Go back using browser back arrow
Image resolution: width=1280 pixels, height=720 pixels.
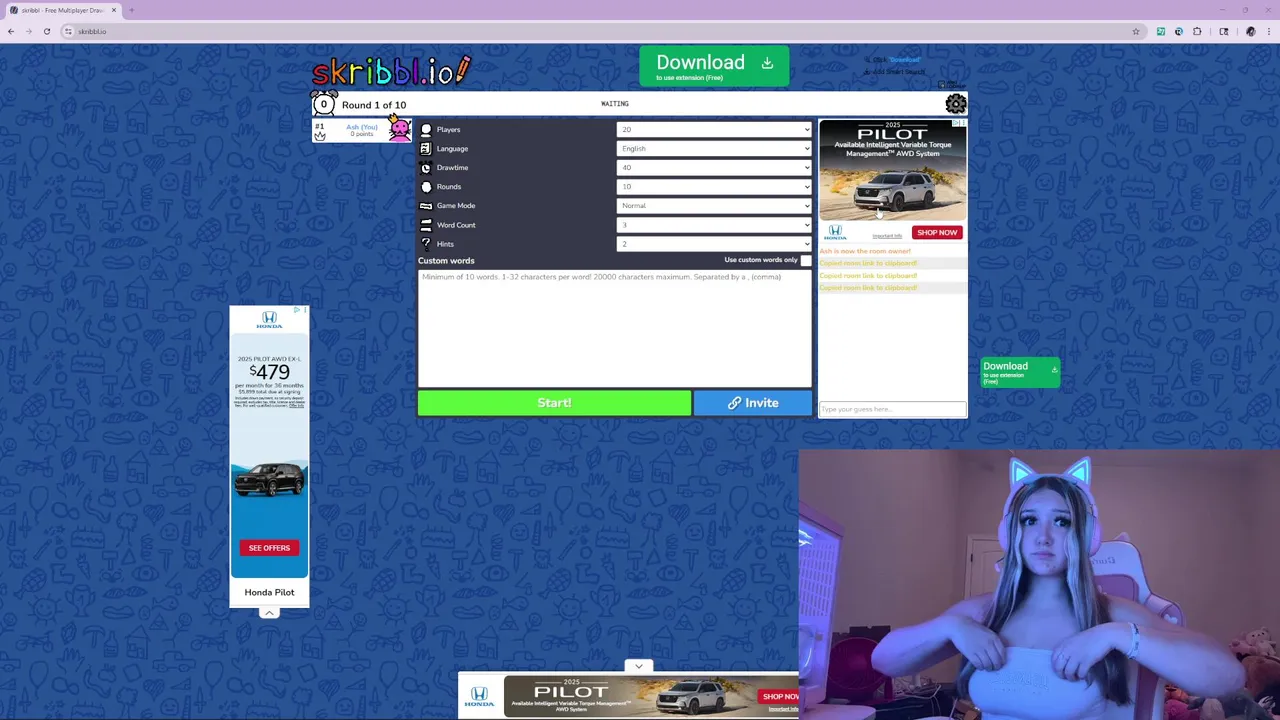point(11,31)
